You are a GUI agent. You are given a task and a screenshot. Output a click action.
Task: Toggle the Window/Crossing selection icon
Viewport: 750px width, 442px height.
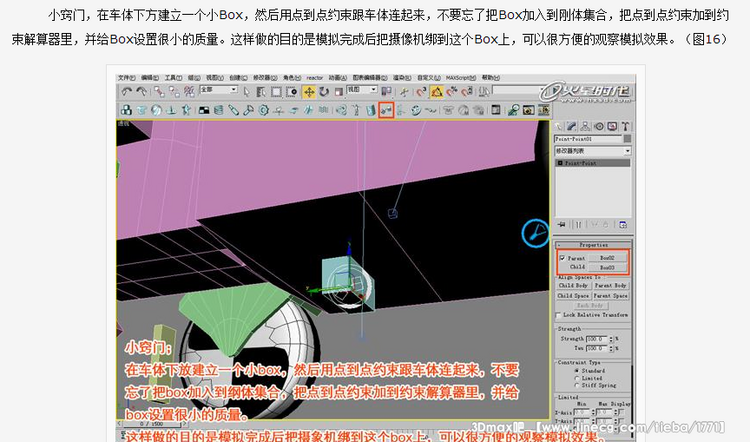point(292,91)
